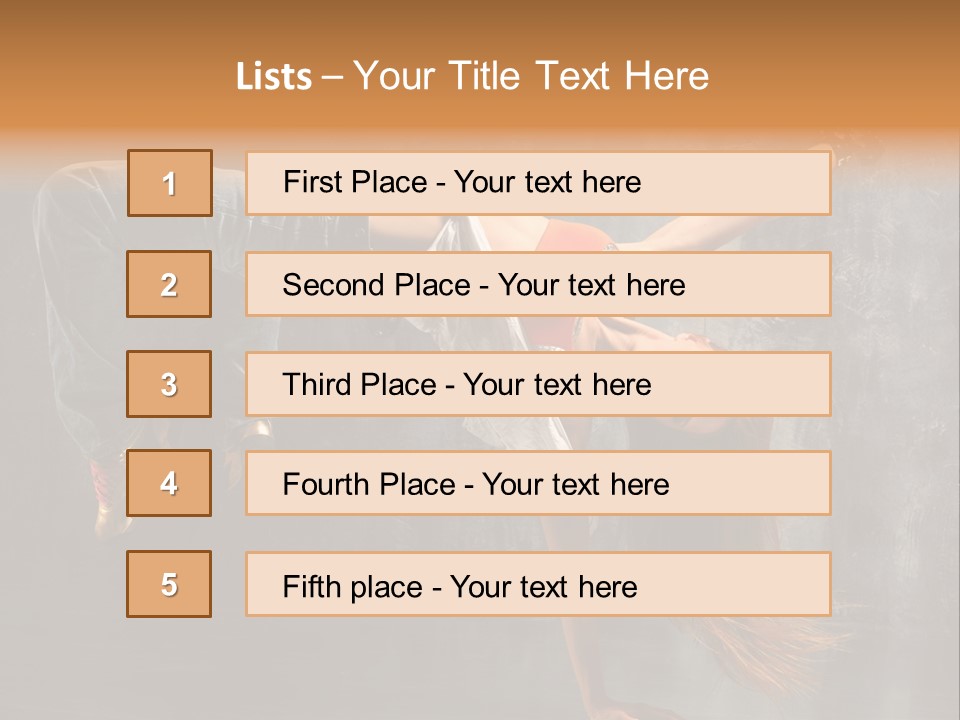The width and height of the screenshot is (960, 720).
Task: Click the words Your Title Text Here
Action: (x=531, y=76)
